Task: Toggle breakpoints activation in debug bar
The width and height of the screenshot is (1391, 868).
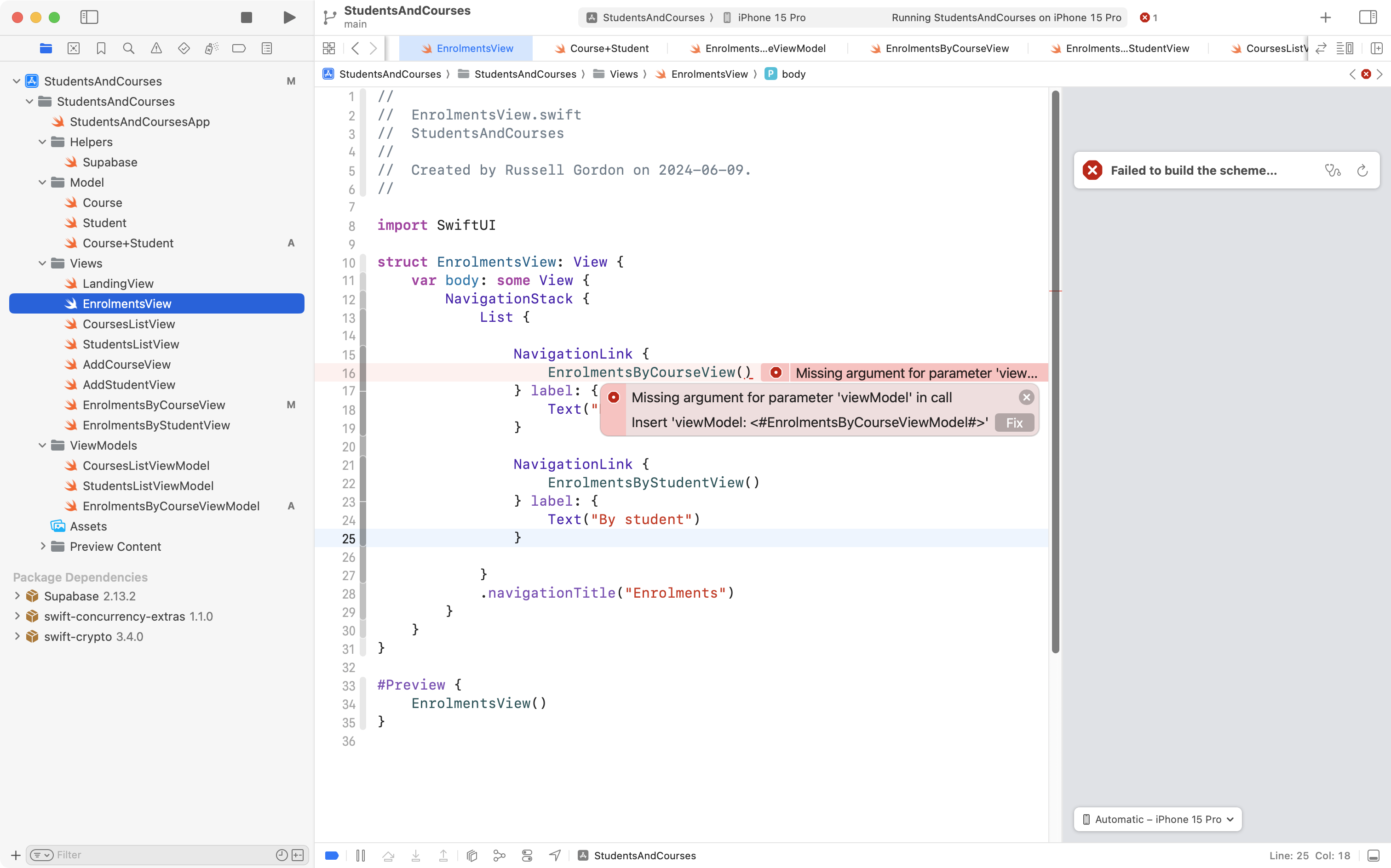Action: click(x=332, y=856)
